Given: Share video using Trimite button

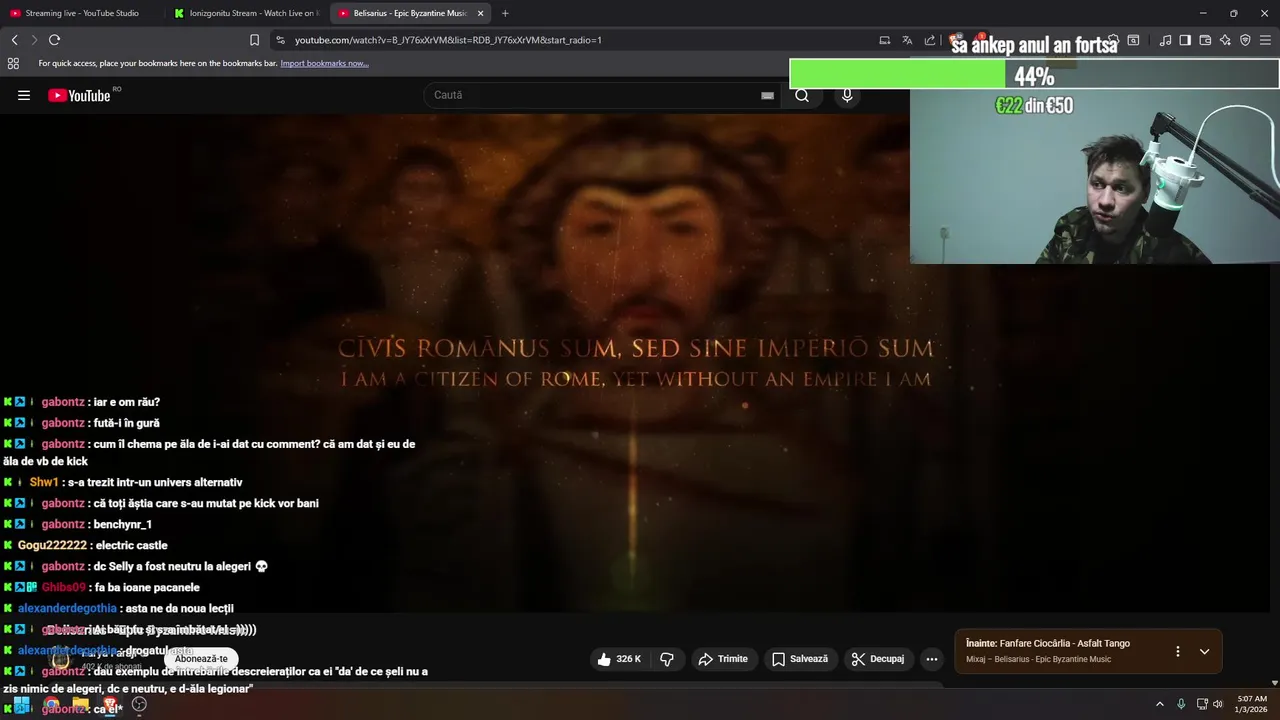Looking at the screenshot, I should point(723,659).
